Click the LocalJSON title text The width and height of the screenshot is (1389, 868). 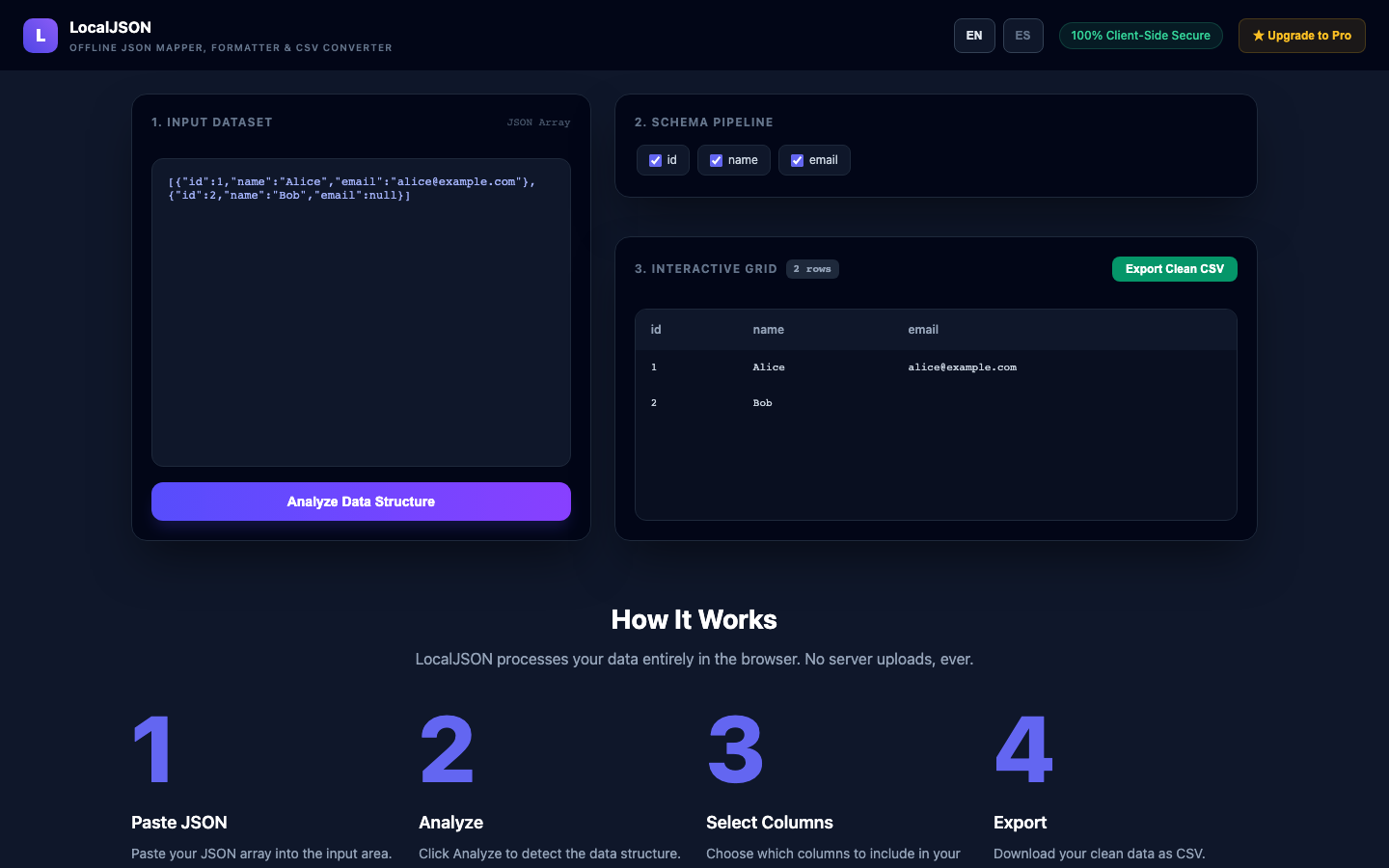[110, 27]
